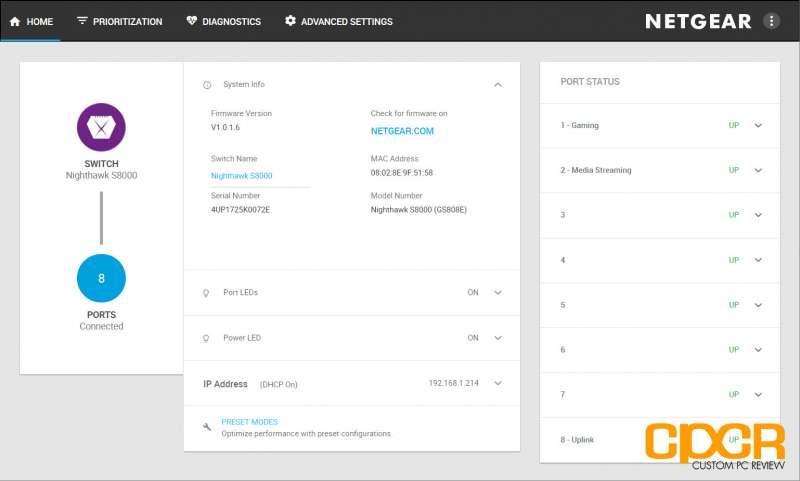The width and height of the screenshot is (800, 481).
Task: Click the System Info circle icon
Action: (207, 85)
